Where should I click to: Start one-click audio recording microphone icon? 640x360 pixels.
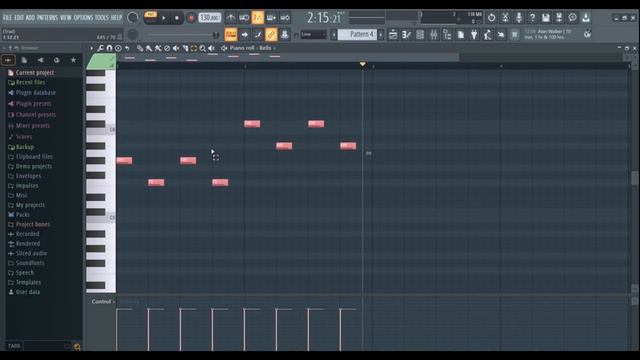pyautogui.click(x=519, y=18)
